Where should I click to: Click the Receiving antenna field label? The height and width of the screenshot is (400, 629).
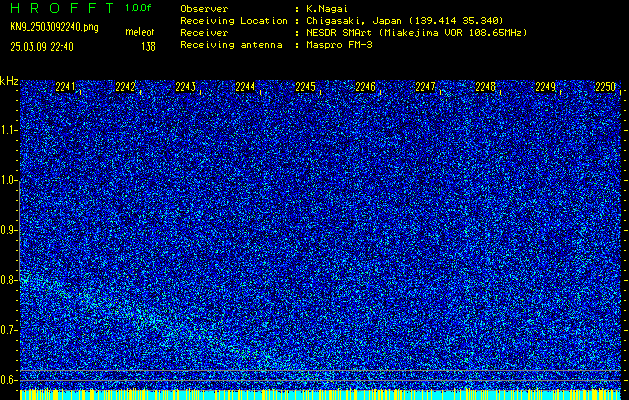click(x=231, y=45)
